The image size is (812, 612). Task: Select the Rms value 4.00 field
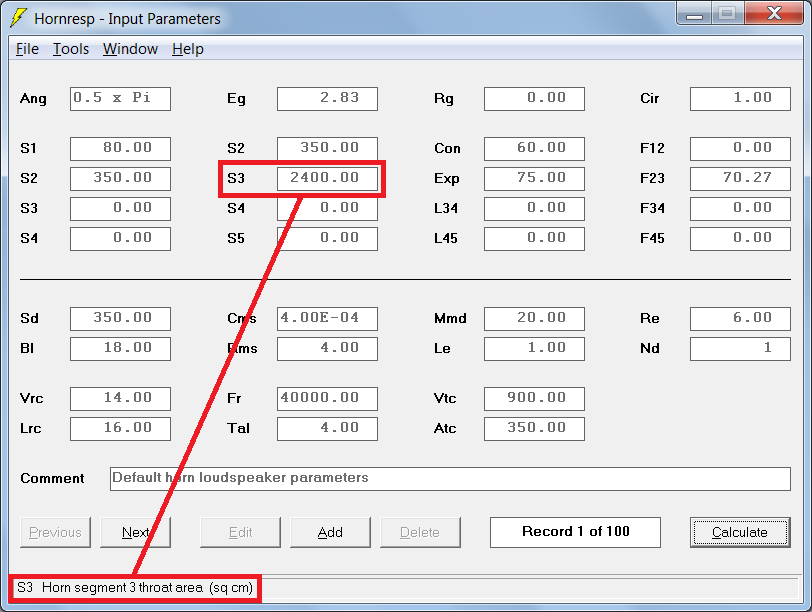click(327, 349)
